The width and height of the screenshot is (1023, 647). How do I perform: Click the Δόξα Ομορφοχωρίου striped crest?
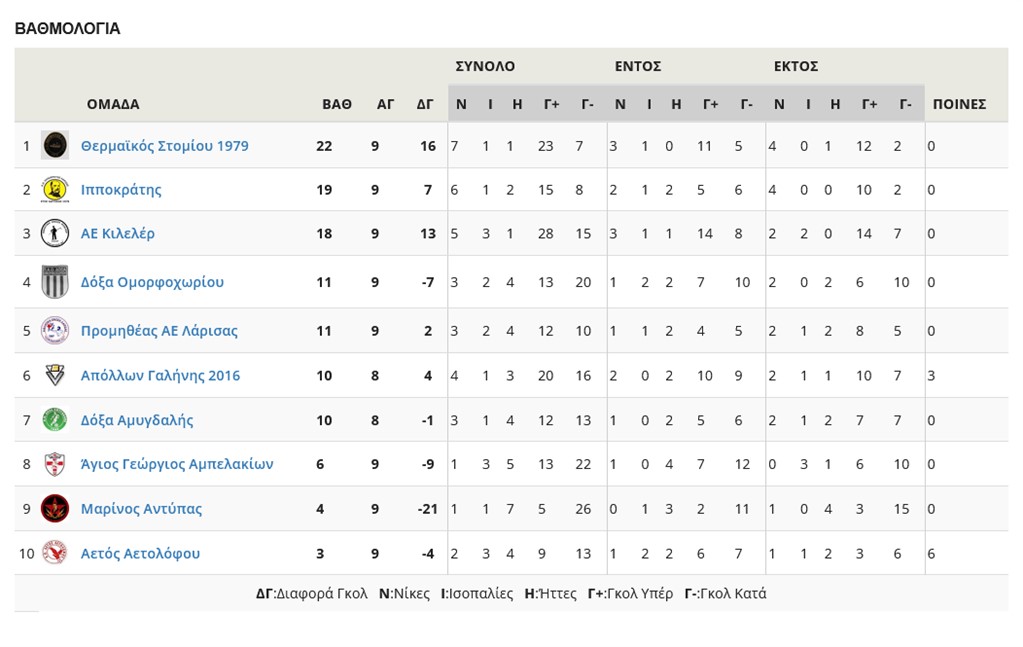click(55, 282)
